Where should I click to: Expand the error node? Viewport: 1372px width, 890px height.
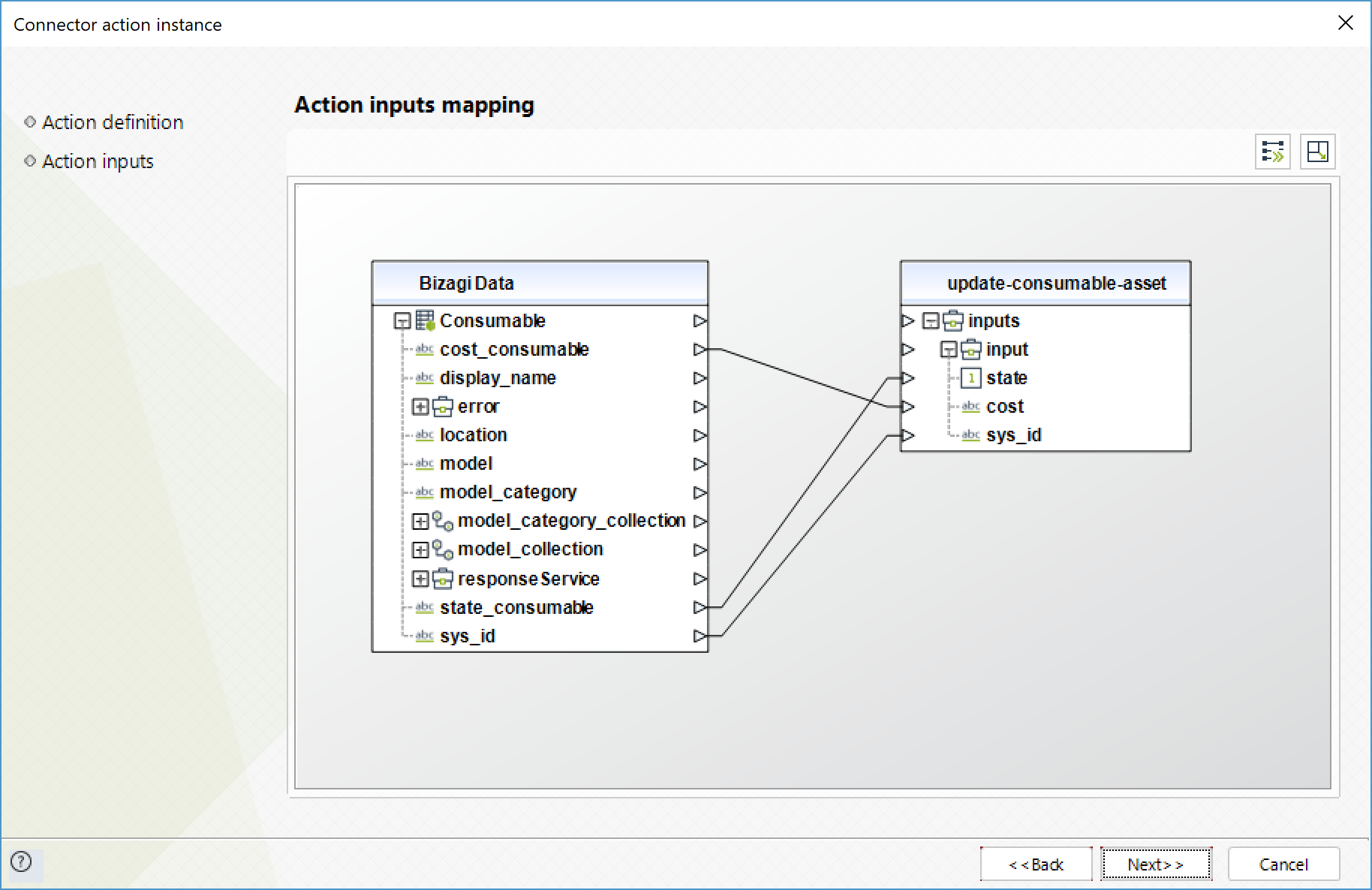click(x=420, y=407)
